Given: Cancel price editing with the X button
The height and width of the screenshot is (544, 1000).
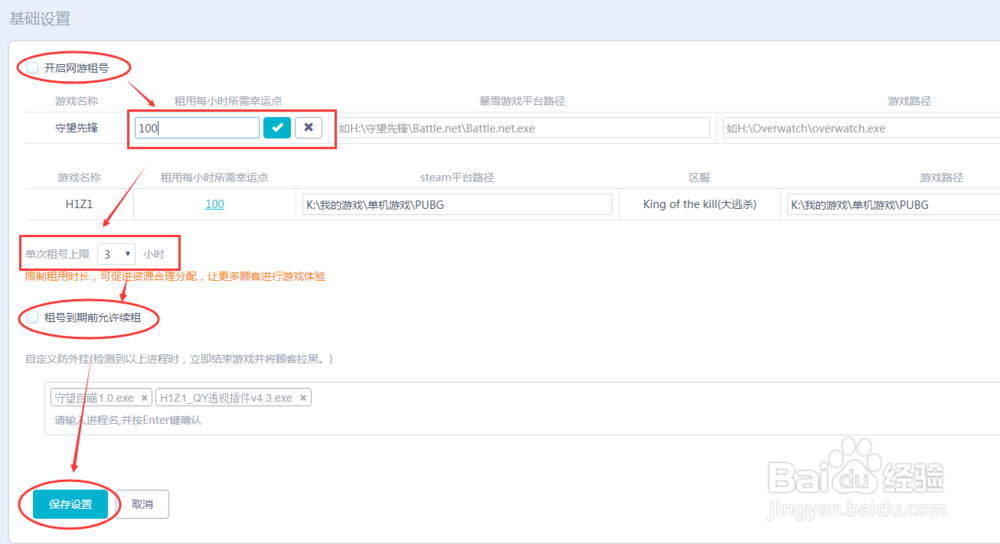Looking at the screenshot, I should (x=309, y=128).
